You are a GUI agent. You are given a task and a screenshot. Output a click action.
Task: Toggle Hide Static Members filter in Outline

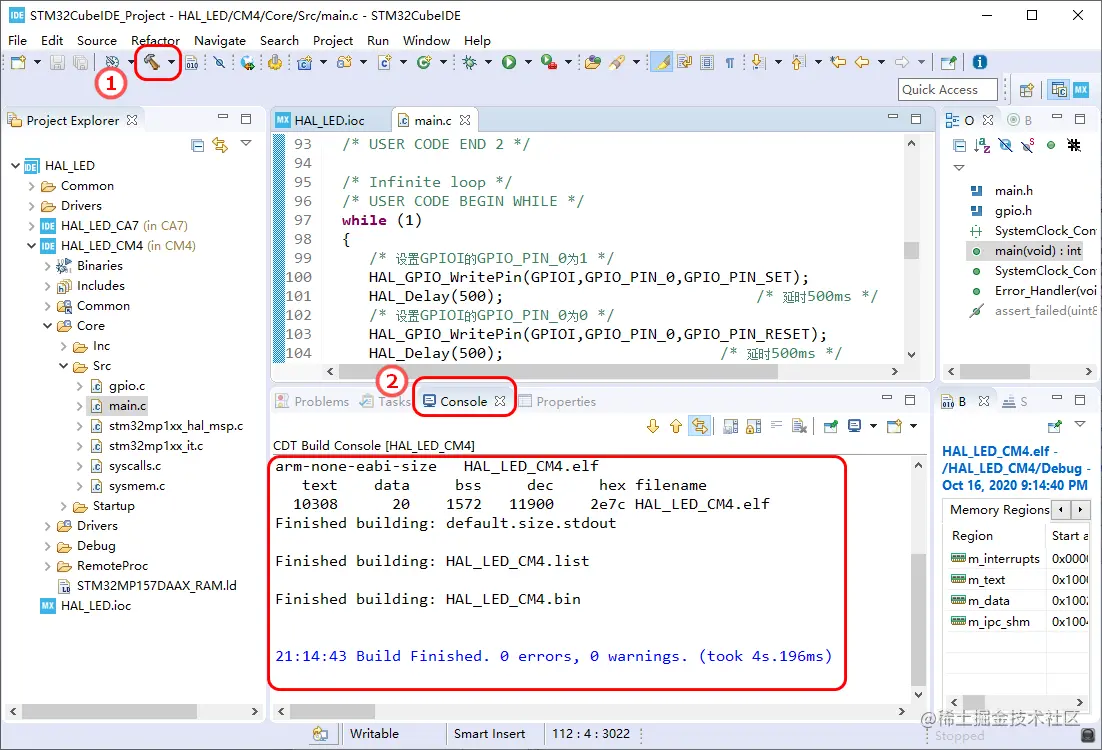pos(1028,146)
